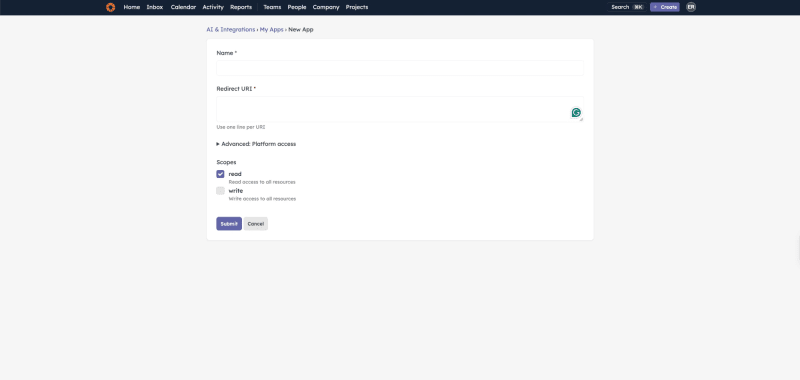The width and height of the screenshot is (800, 380).
Task: Click the orange app logo icon
Action: 110,7
